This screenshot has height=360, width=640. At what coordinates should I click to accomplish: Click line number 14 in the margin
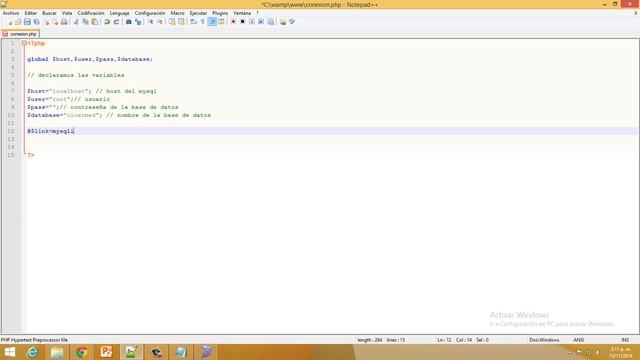pos(11,147)
